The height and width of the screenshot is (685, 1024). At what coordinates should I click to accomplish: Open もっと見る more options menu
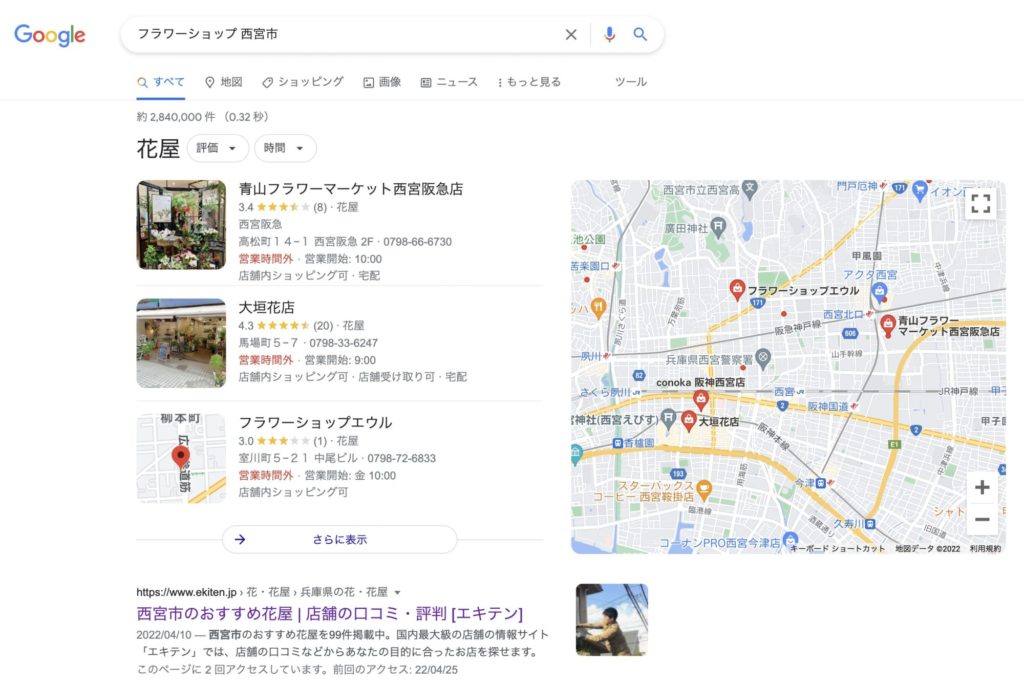(529, 82)
